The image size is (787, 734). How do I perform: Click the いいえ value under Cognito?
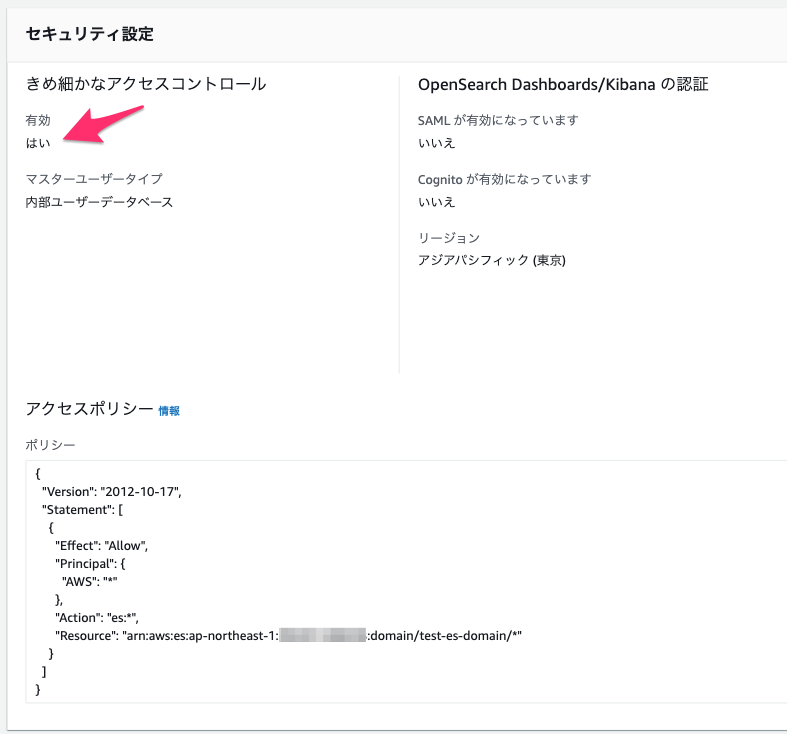pyautogui.click(x=437, y=202)
